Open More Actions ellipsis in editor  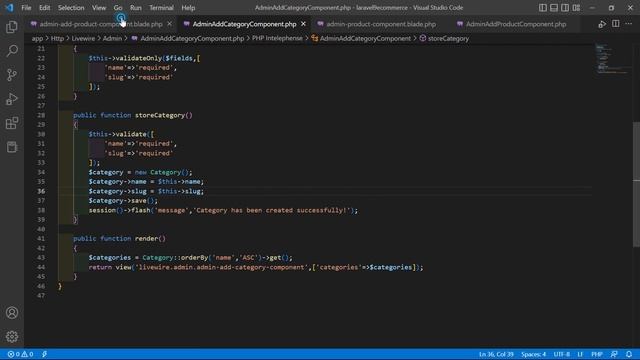(629, 24)
